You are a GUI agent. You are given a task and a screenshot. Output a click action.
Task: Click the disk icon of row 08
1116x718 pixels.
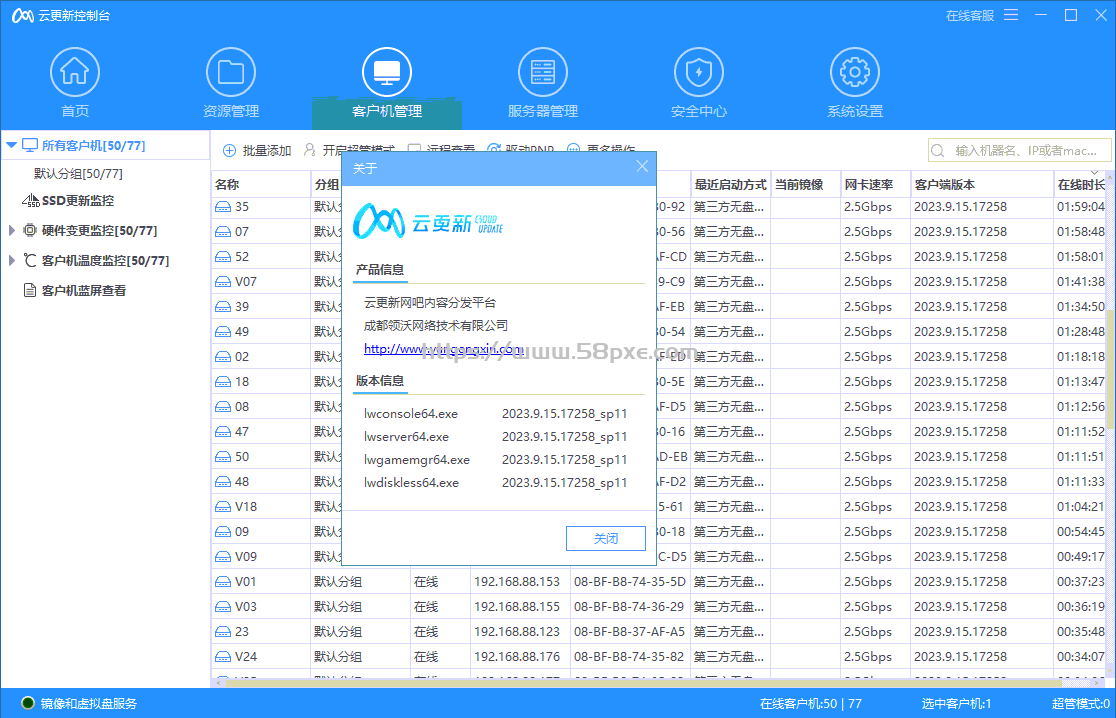pyautogui.click(x=223, y=407)
